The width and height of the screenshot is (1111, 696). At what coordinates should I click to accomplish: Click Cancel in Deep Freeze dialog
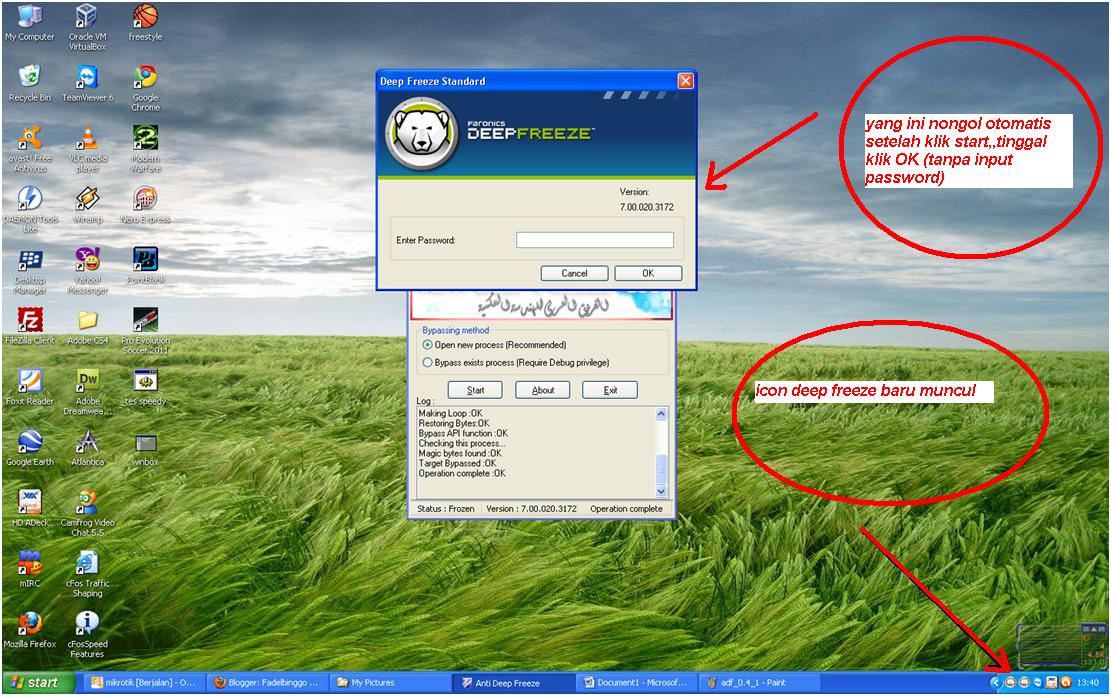pyautogui.click(x=574, y=273)
